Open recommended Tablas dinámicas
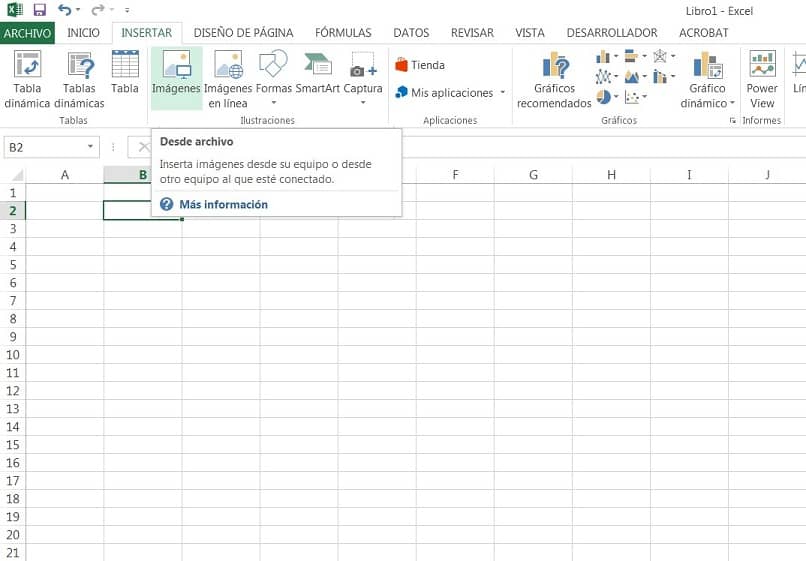 [x=80, y=79]
